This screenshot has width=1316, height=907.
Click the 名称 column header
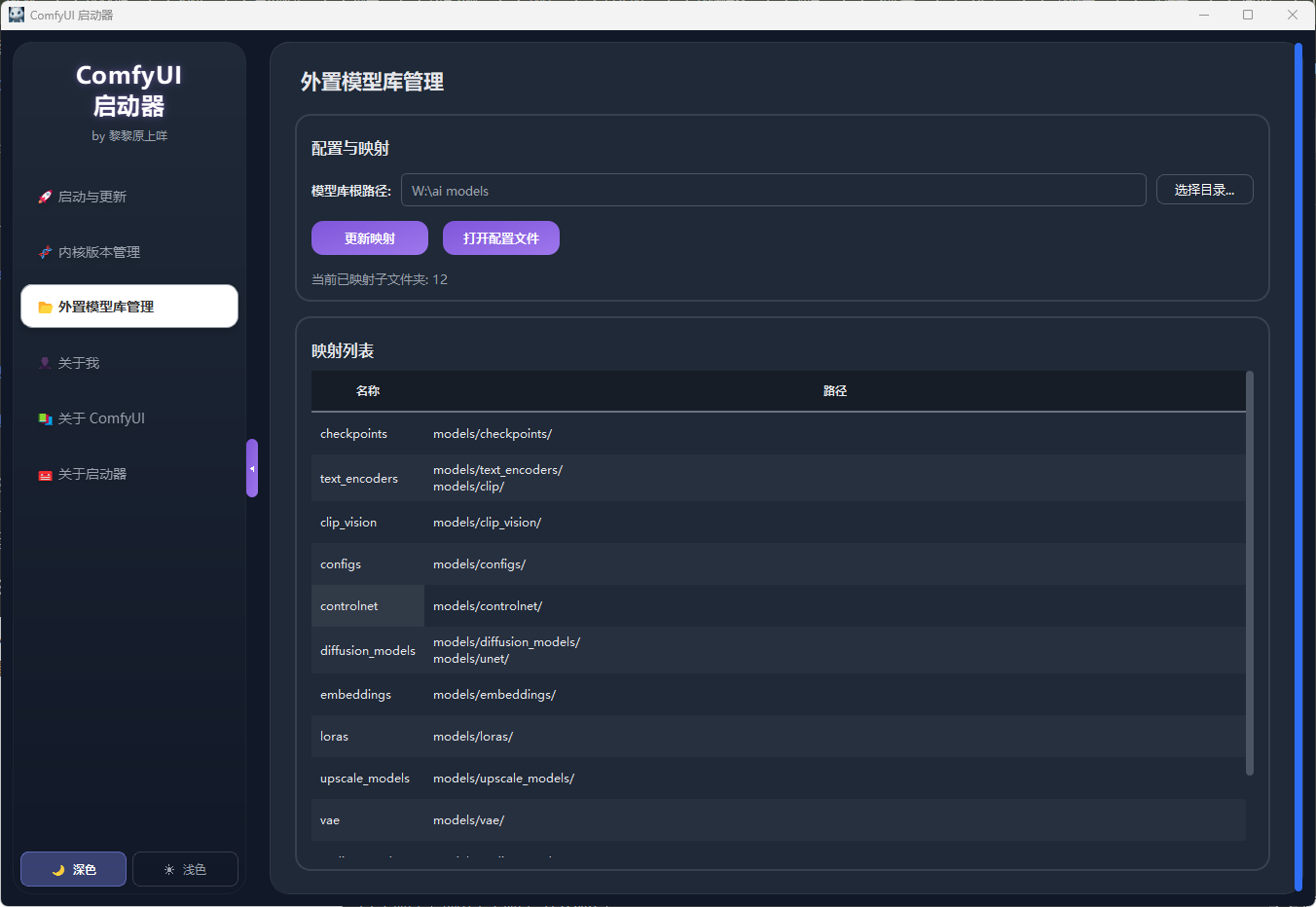pyautogui.click(x=368, y=391)
